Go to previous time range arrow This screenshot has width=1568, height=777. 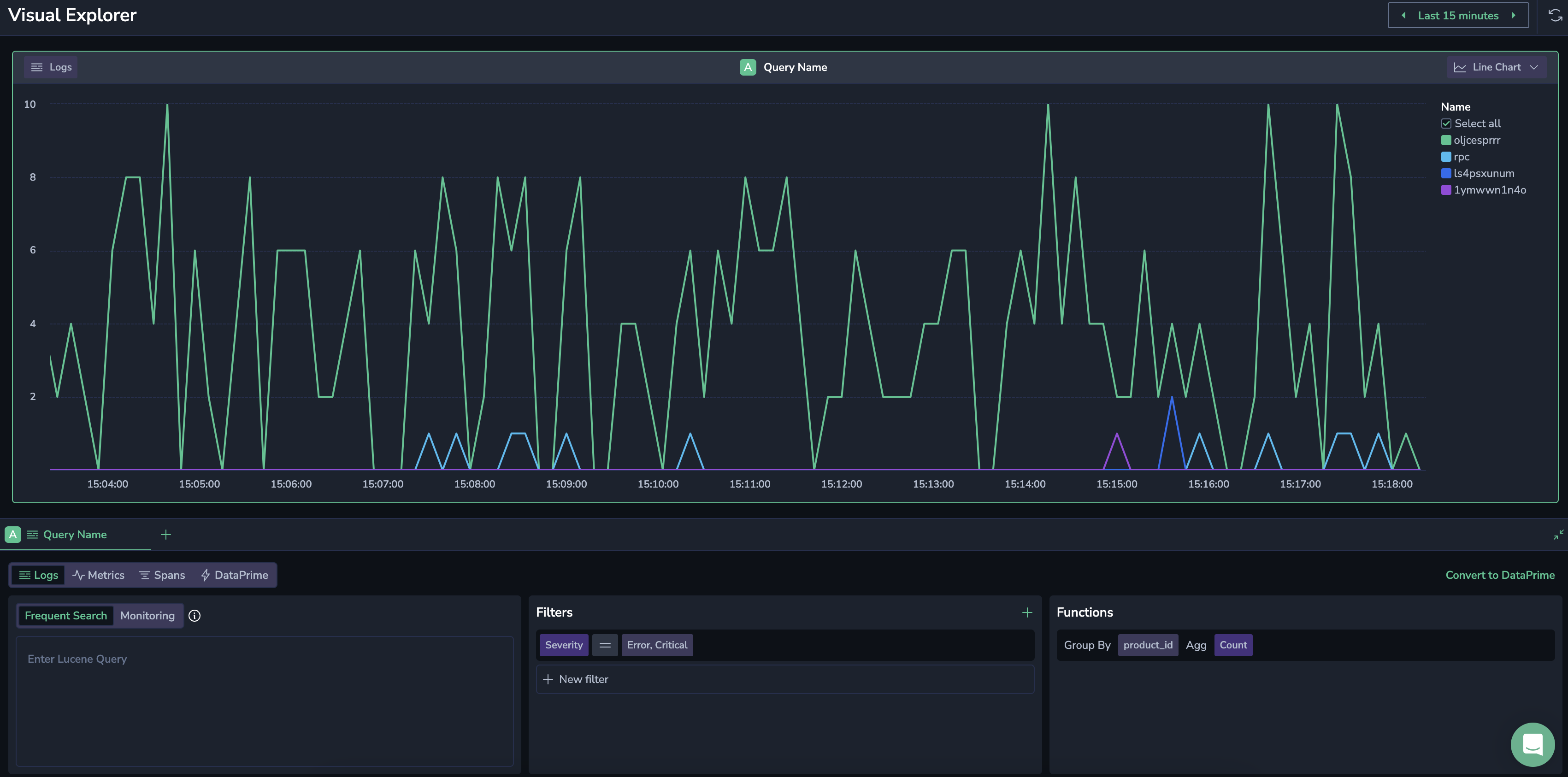point(1403,15)
